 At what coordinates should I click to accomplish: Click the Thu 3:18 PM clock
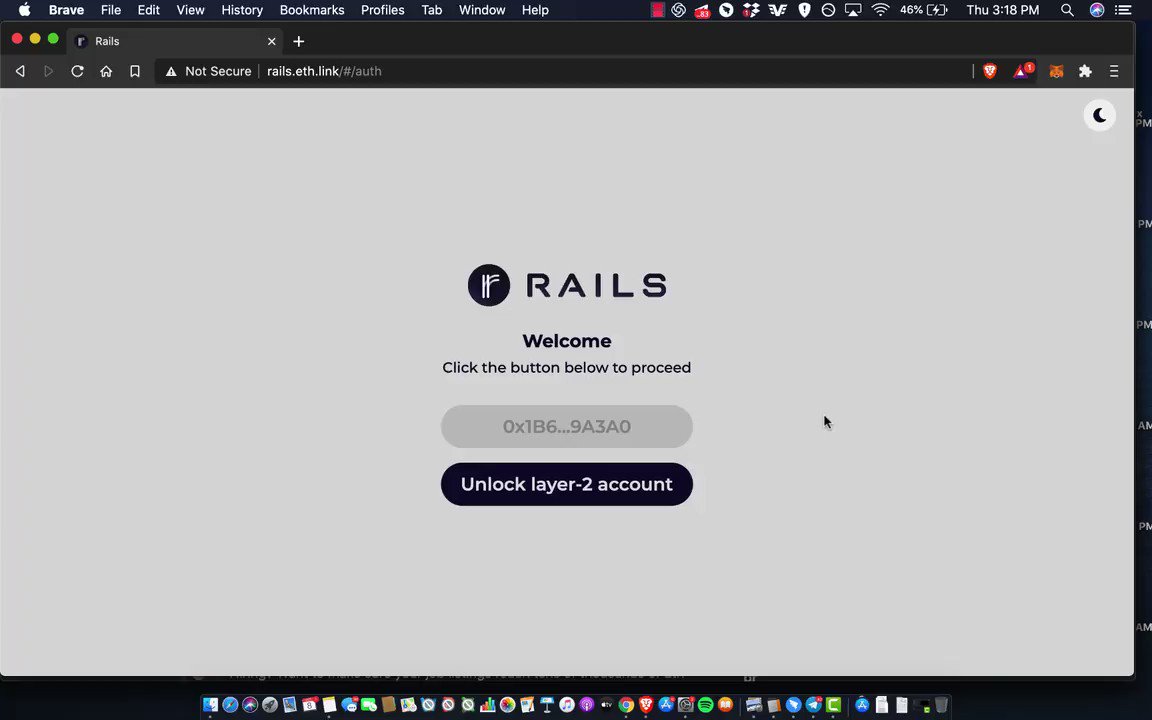click(x=1003, y=10)
